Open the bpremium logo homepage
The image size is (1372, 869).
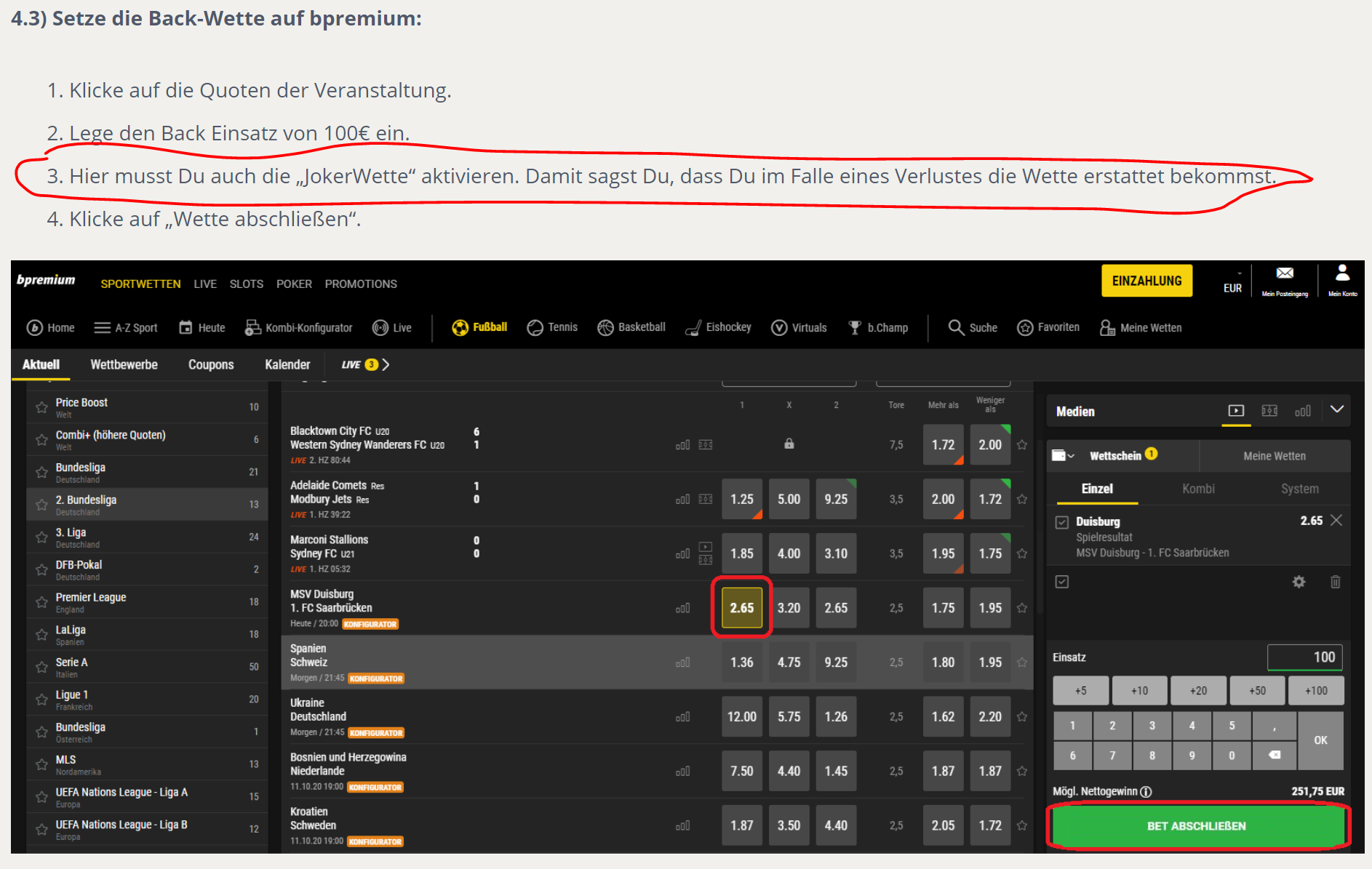(x=46, y=280)
